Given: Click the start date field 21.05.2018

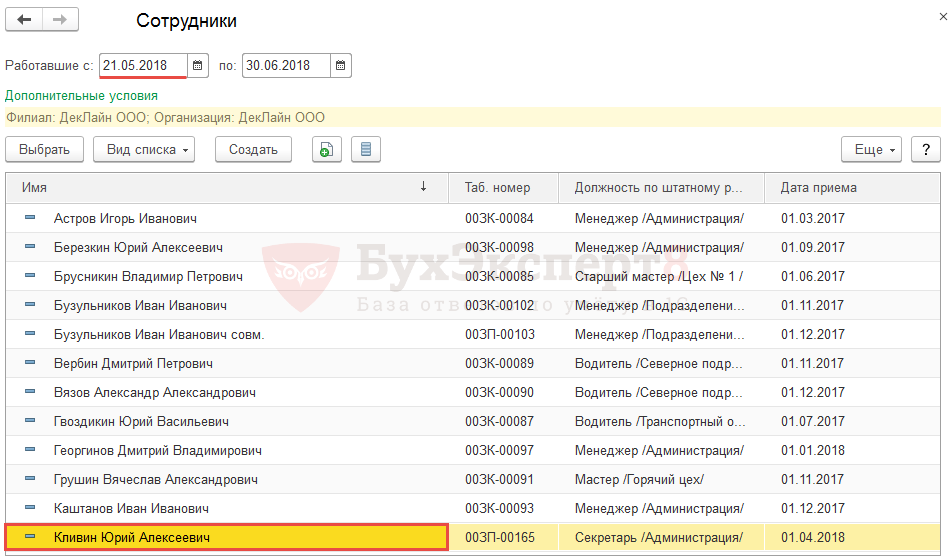Looking at the screenshot, I should [x=143, y=66].
